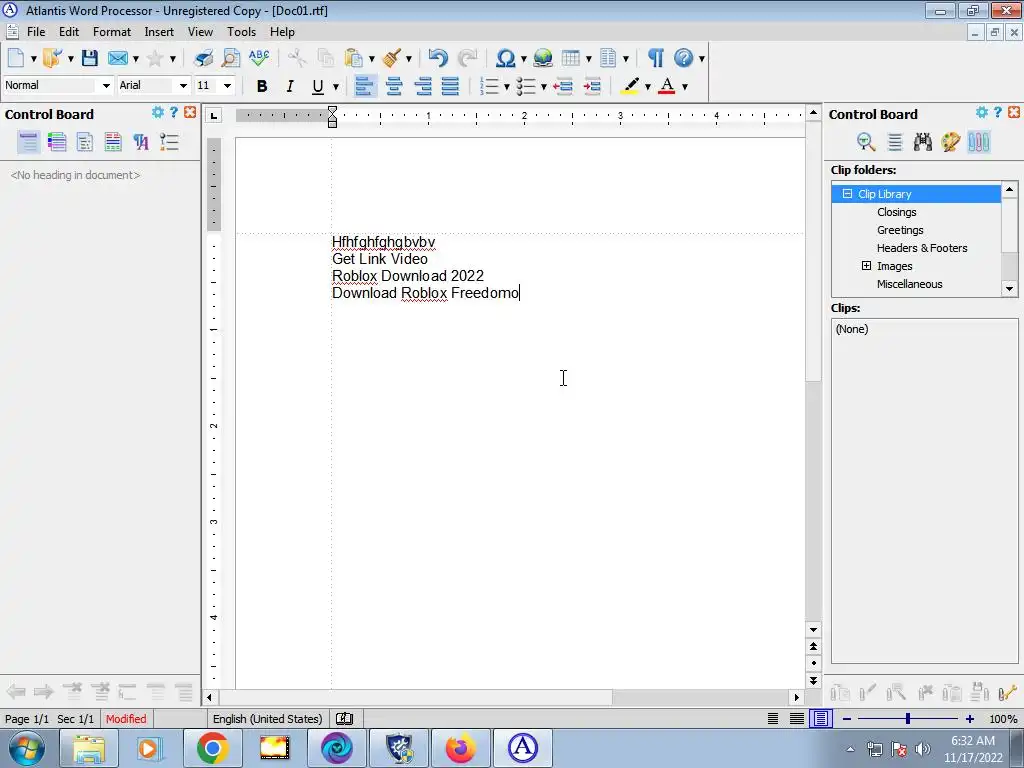Click the yellow highlight color marker

[x=630, y=86]
